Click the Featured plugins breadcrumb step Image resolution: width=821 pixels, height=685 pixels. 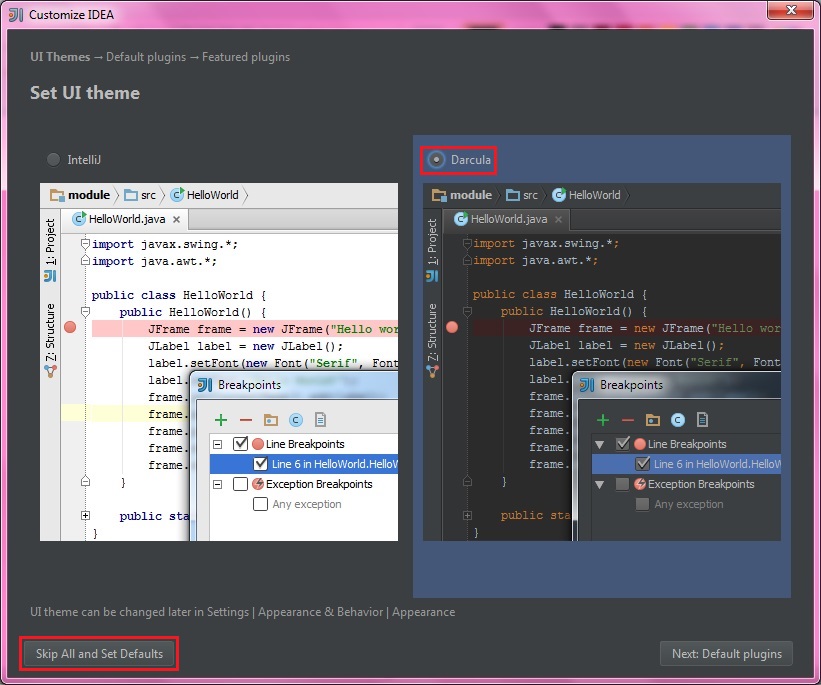(246, 57)
